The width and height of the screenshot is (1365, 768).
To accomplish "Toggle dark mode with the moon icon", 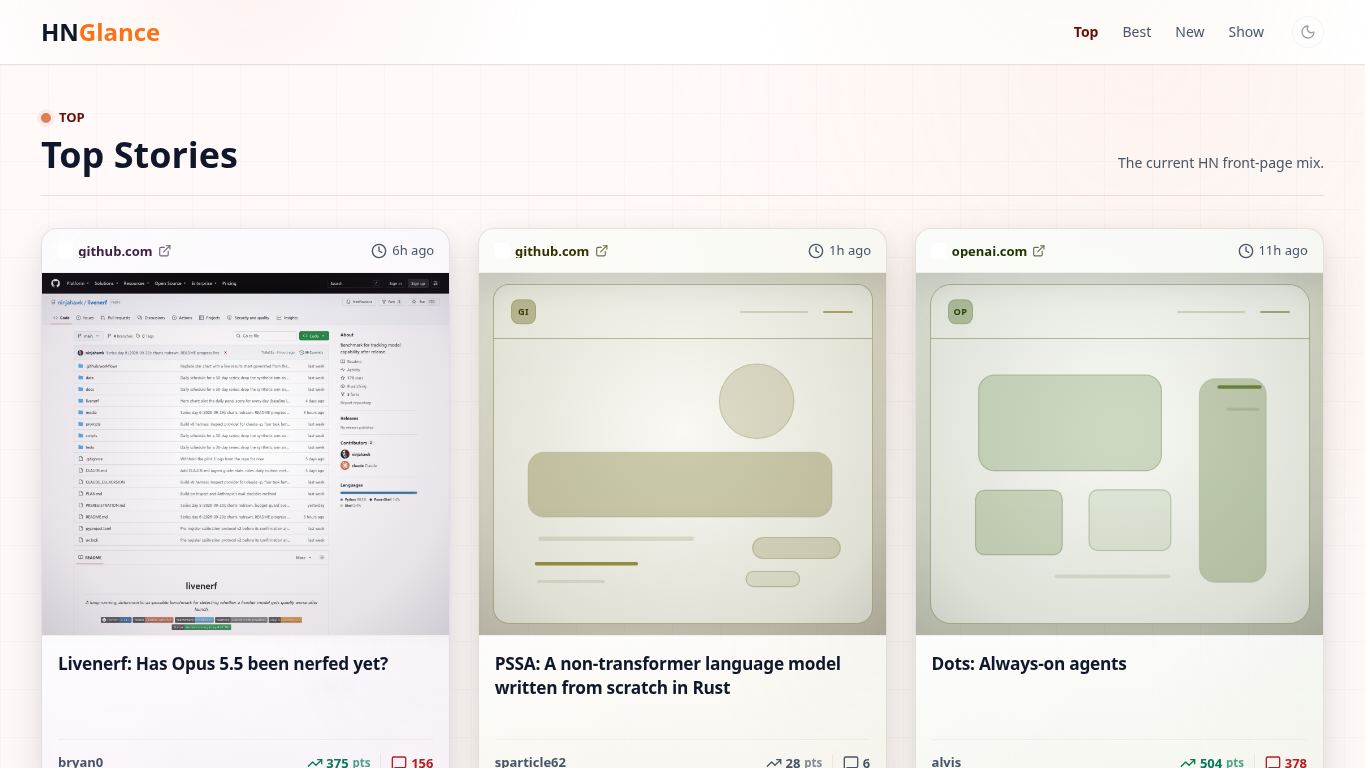I will click(x=1307, y=32).
